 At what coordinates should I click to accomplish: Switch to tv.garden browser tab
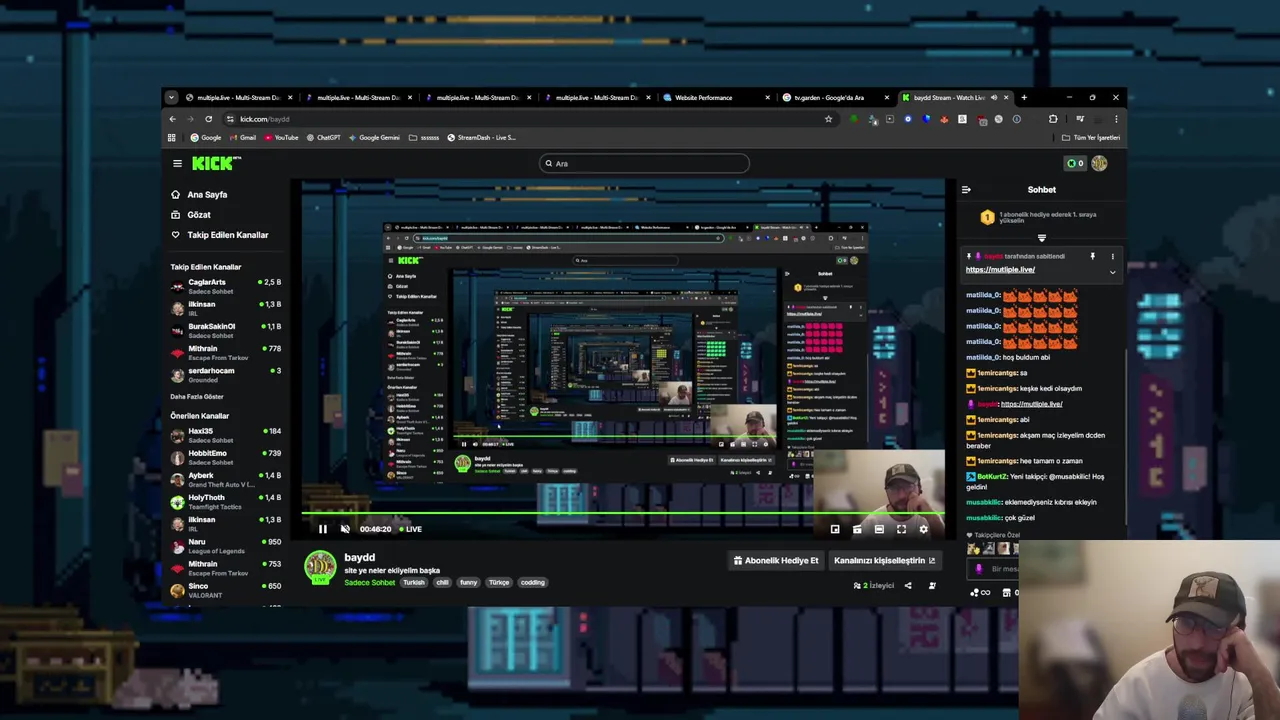836,98
